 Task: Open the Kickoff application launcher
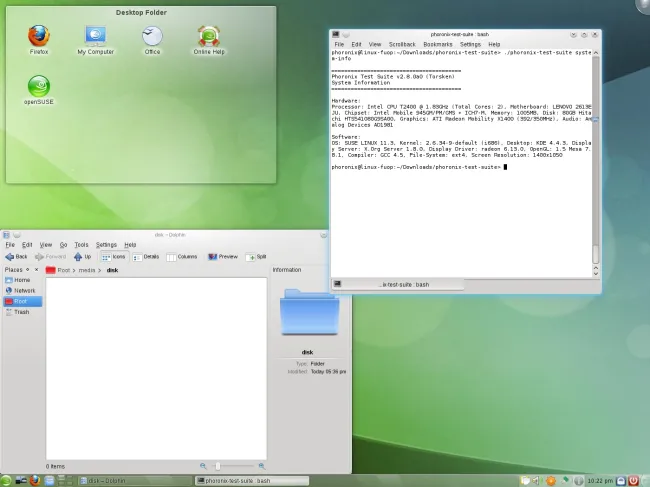tap(6, 481)
